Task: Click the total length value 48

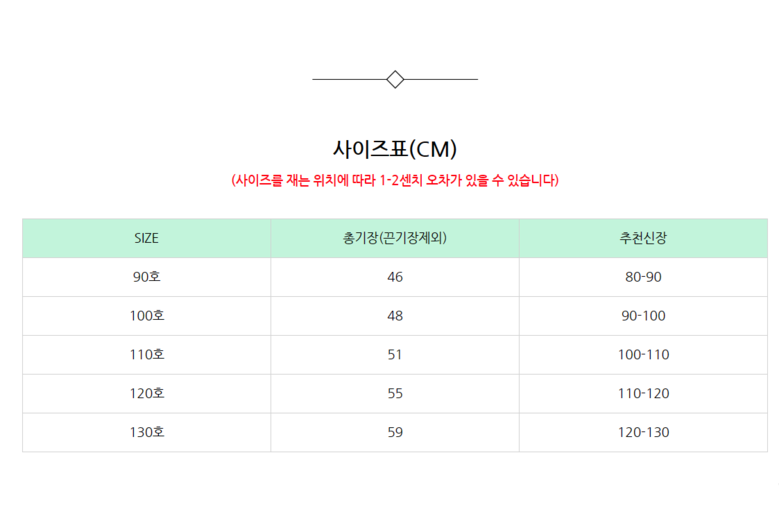Action: pyautogui.click(x=395, y=316)
